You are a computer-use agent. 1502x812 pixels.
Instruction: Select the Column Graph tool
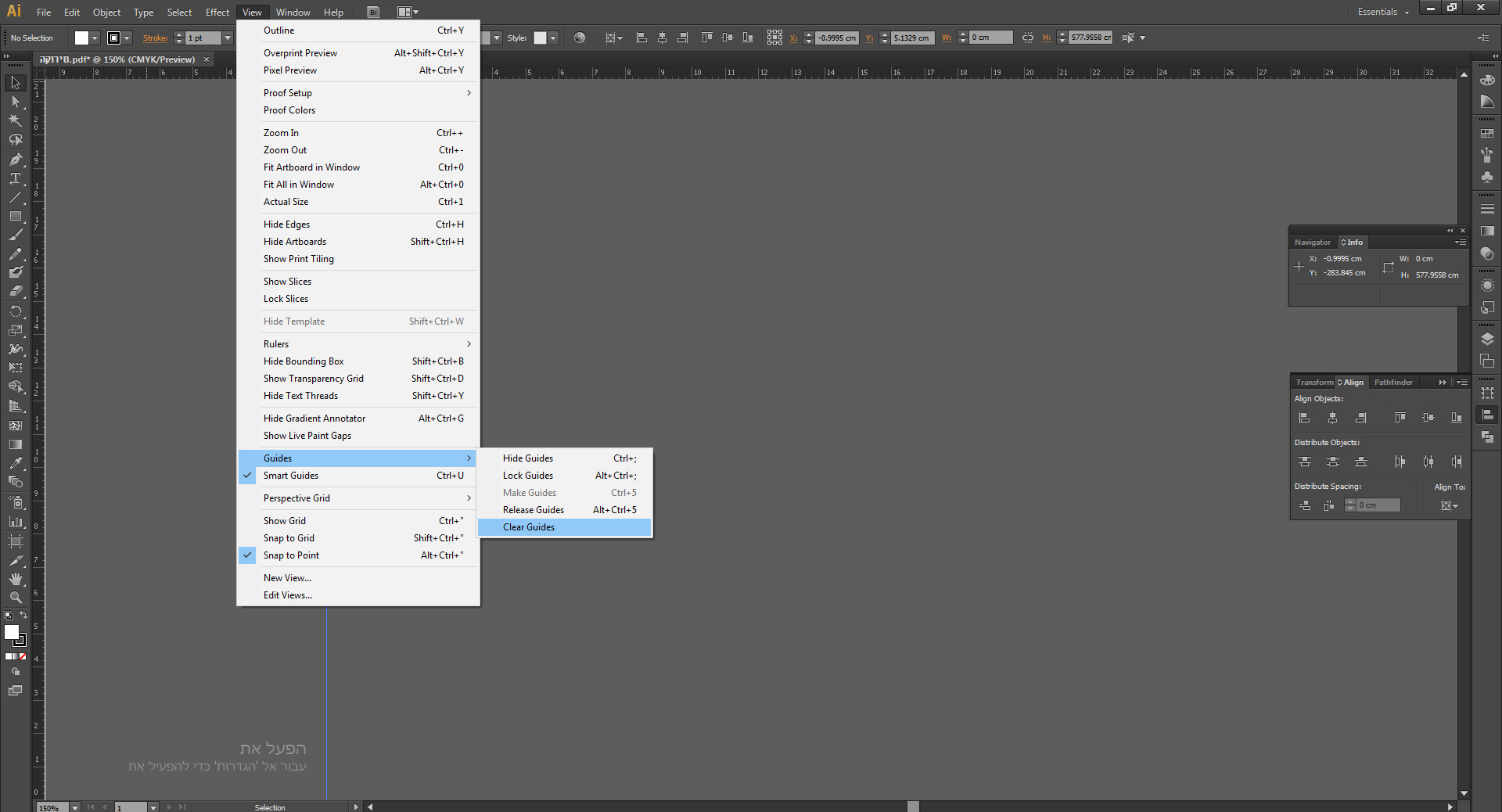coord(16,521)
